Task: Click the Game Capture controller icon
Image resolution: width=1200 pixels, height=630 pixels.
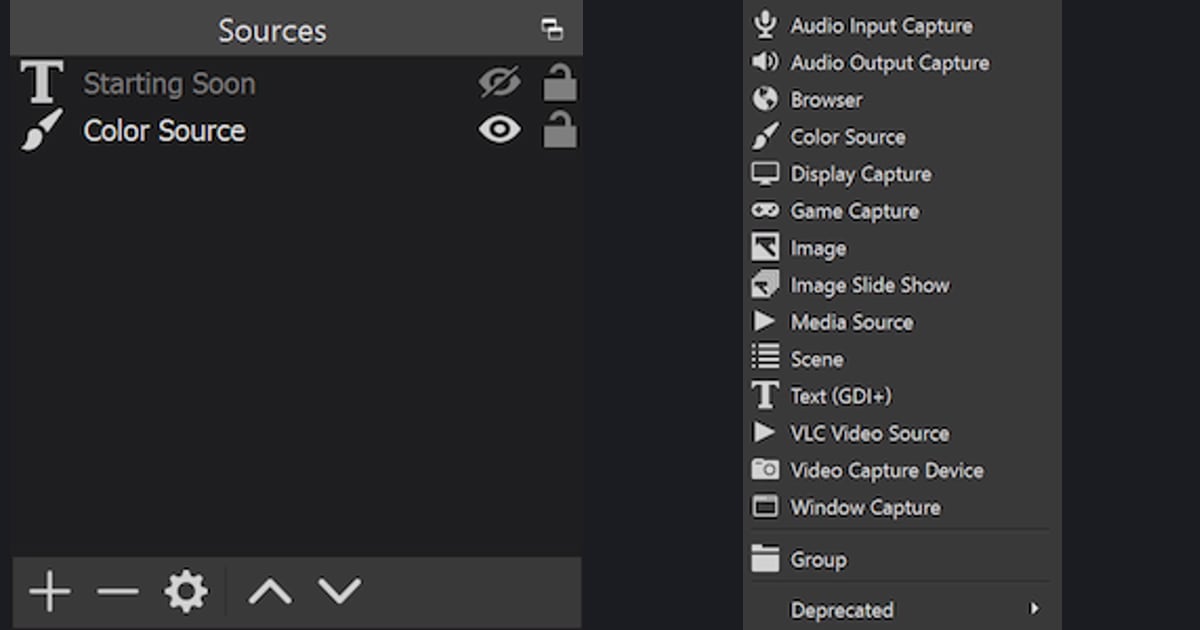Action: [765, 210]
